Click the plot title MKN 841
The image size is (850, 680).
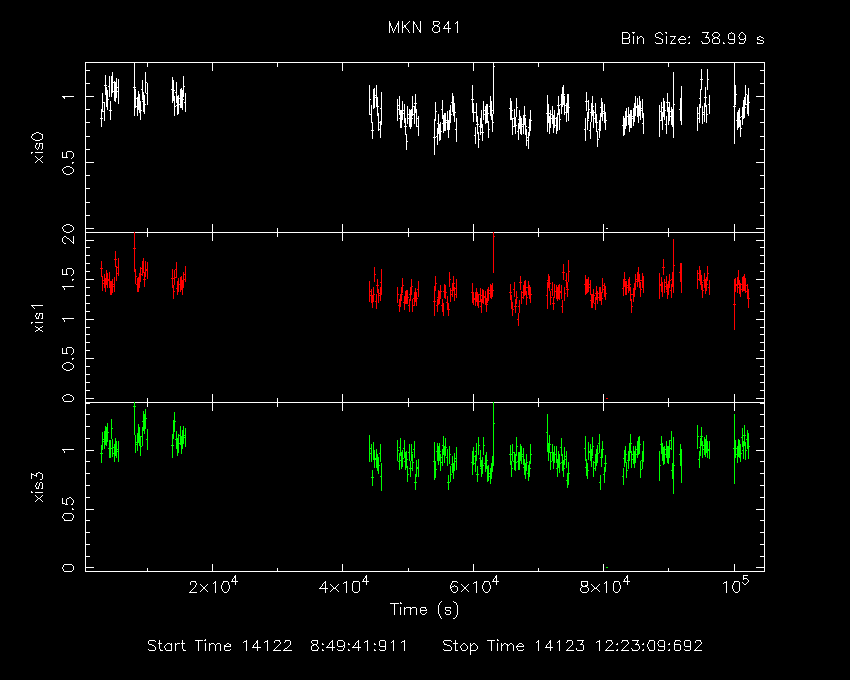pyautogui.click(x=424, y=28)
